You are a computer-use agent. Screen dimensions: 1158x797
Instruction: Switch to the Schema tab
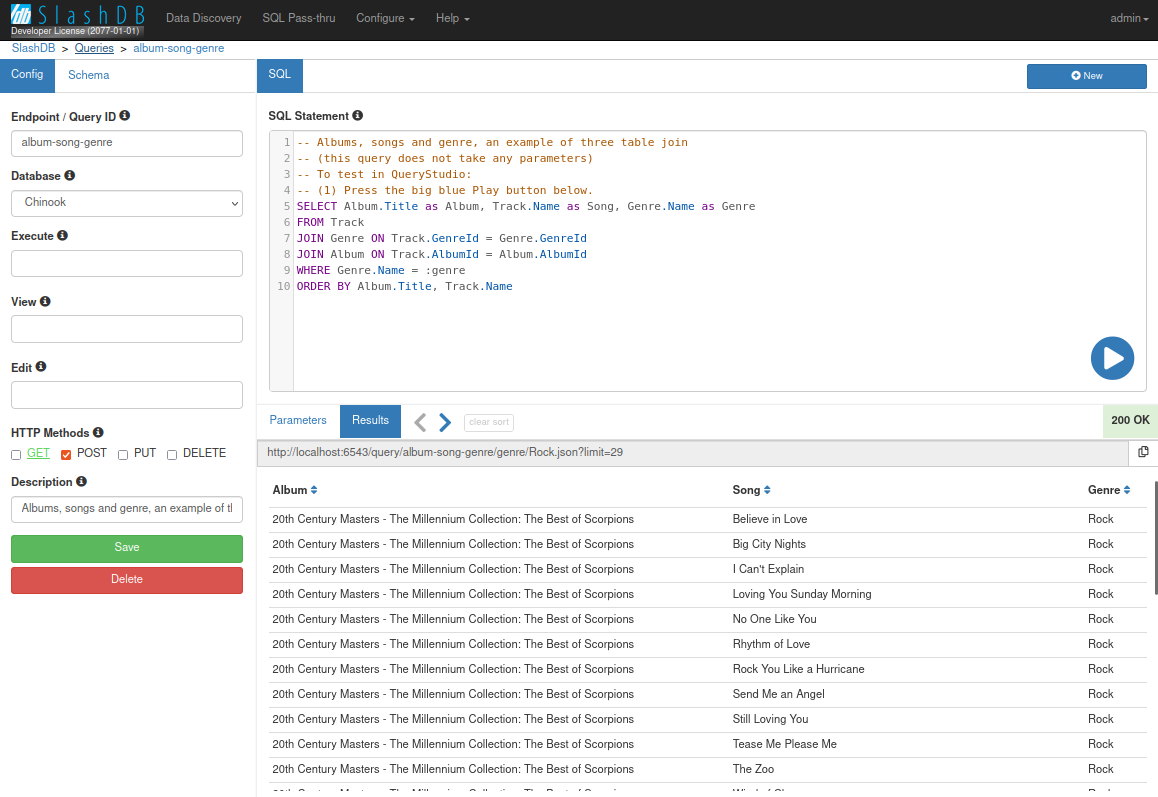(89, 75)
